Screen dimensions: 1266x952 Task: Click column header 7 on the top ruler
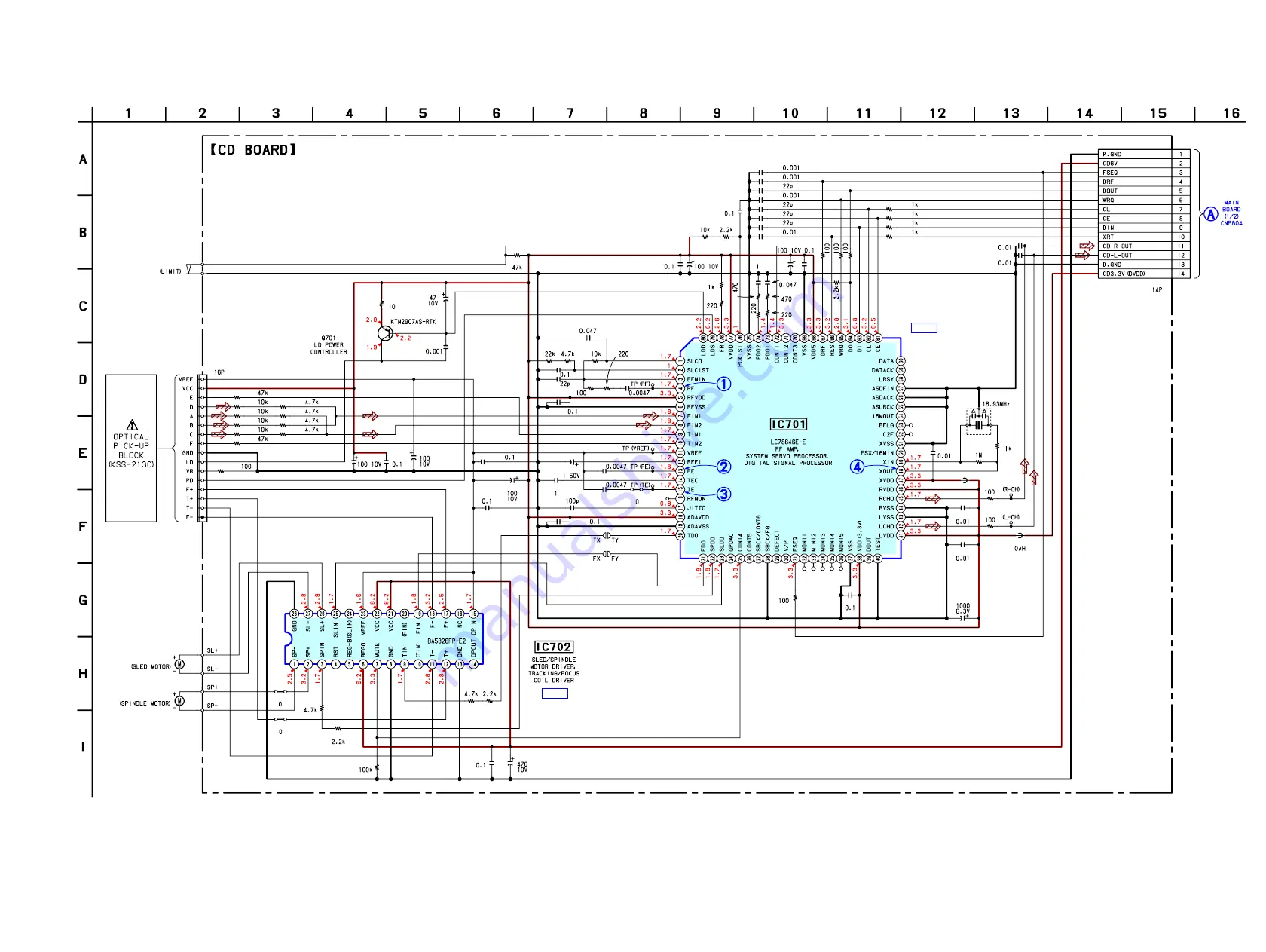tap(570, 113)
